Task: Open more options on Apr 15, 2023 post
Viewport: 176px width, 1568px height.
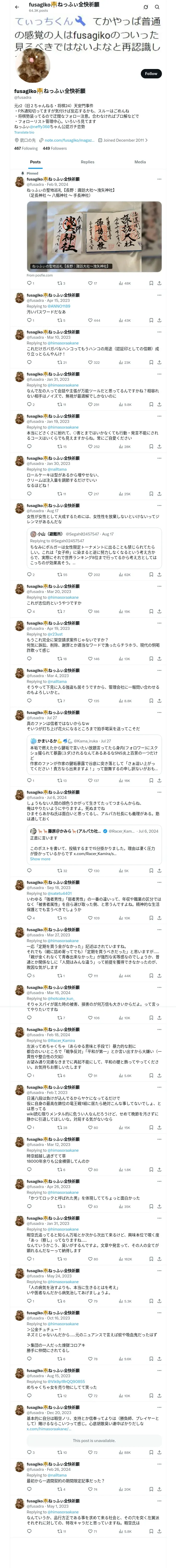Action: [159, 295]
